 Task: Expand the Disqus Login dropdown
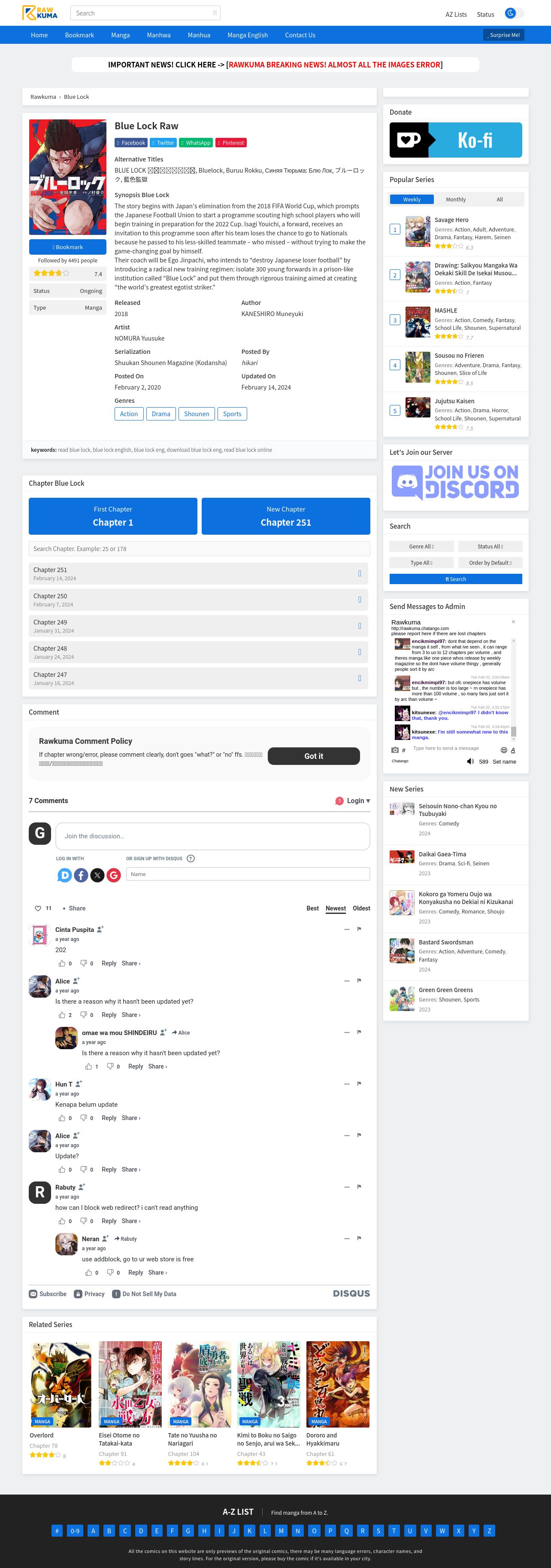pos(358,801)
